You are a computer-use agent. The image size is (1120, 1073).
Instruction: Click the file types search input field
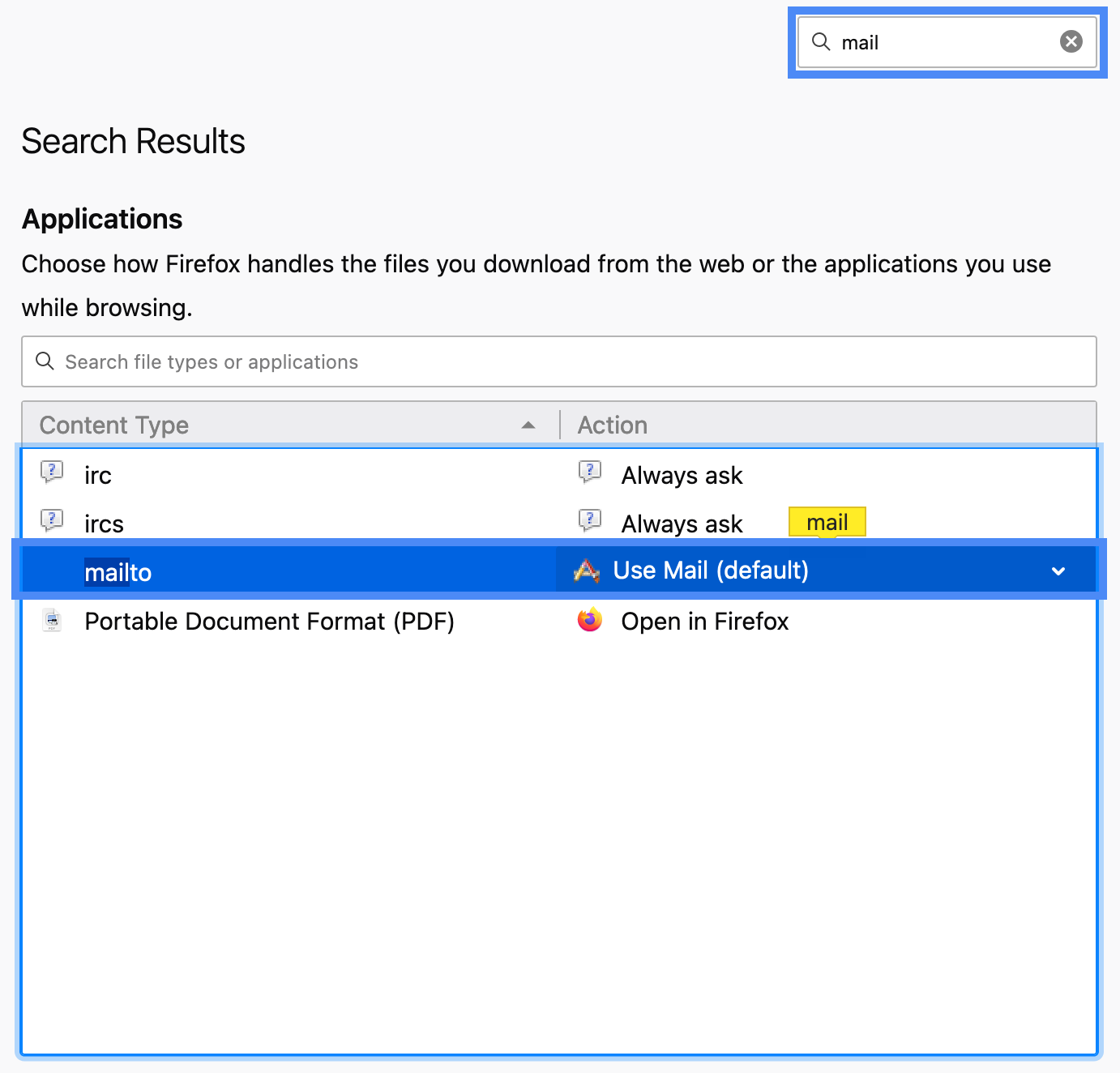coord(324,361)
